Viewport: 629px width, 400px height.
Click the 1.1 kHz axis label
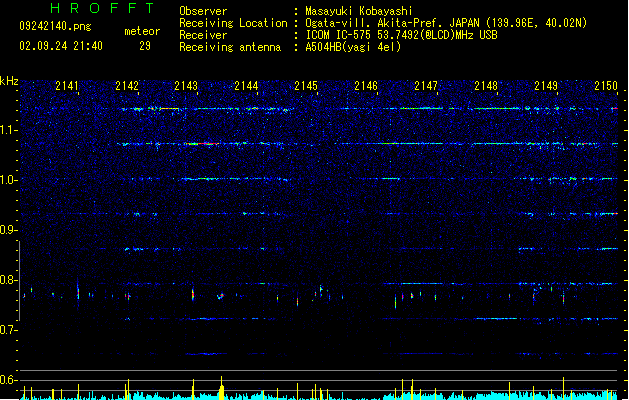[8, 130]
